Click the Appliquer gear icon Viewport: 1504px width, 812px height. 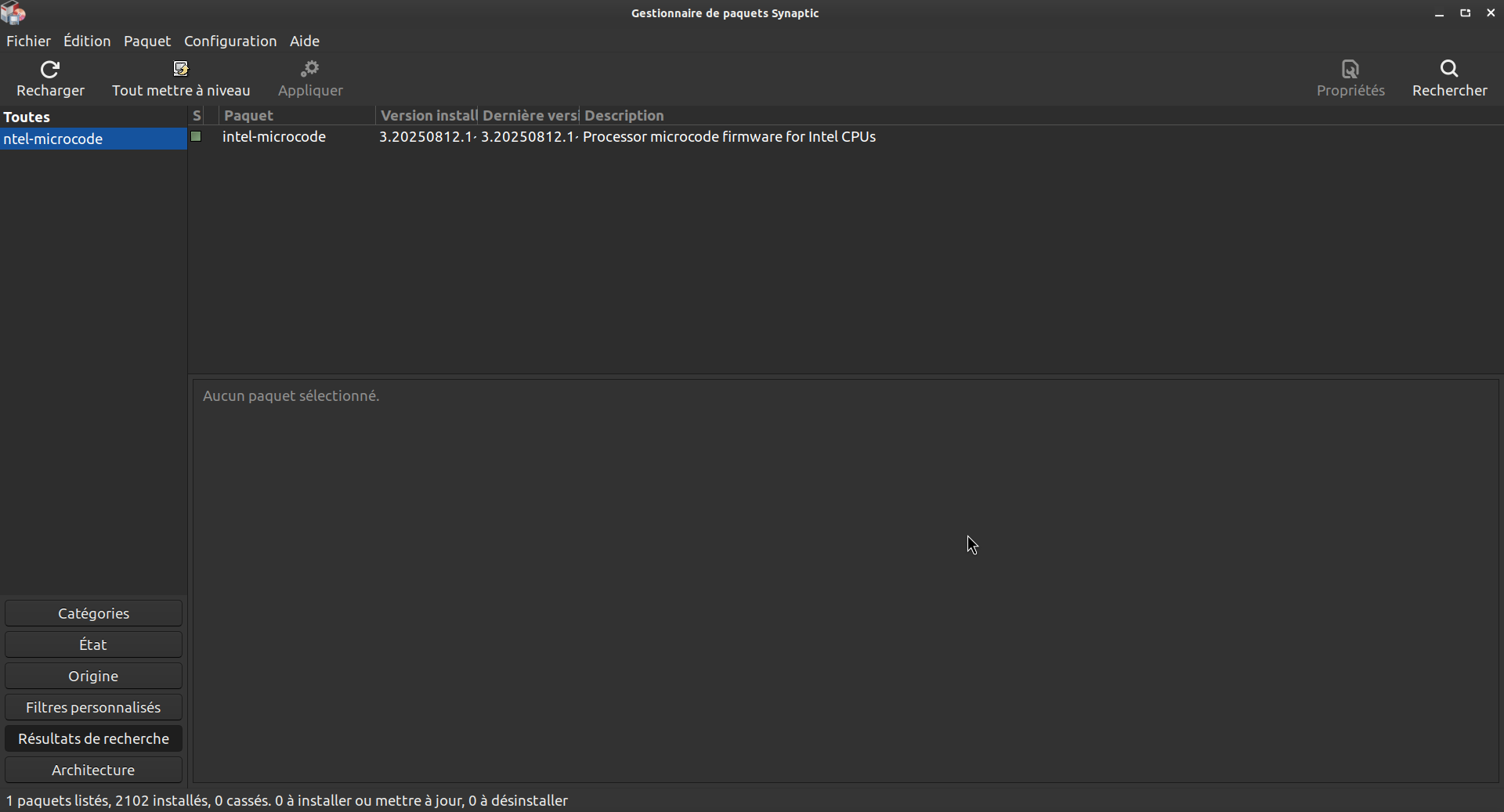pos(310,69)
